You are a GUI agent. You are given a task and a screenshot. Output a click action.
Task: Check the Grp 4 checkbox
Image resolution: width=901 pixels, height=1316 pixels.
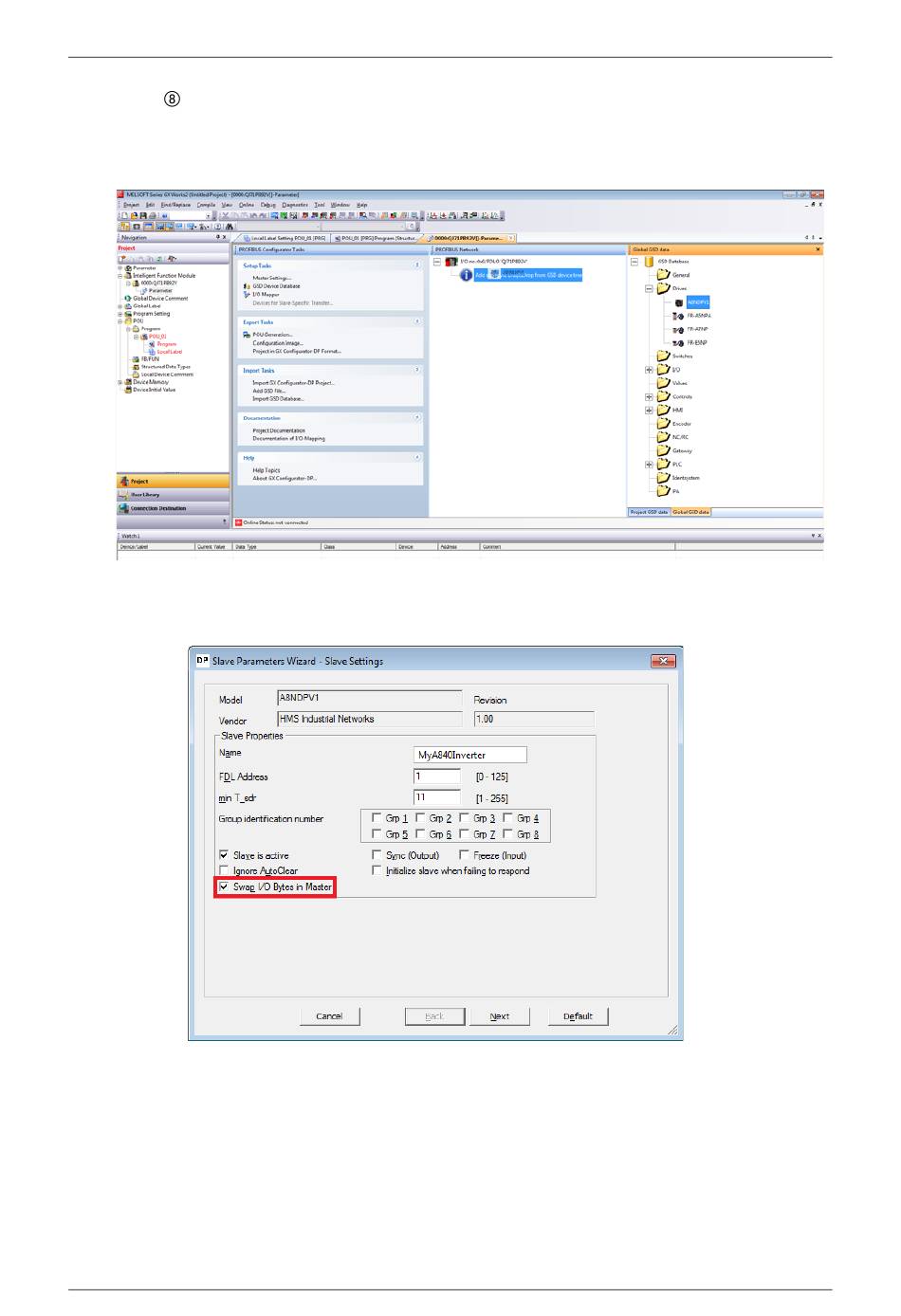coord(507,817)
